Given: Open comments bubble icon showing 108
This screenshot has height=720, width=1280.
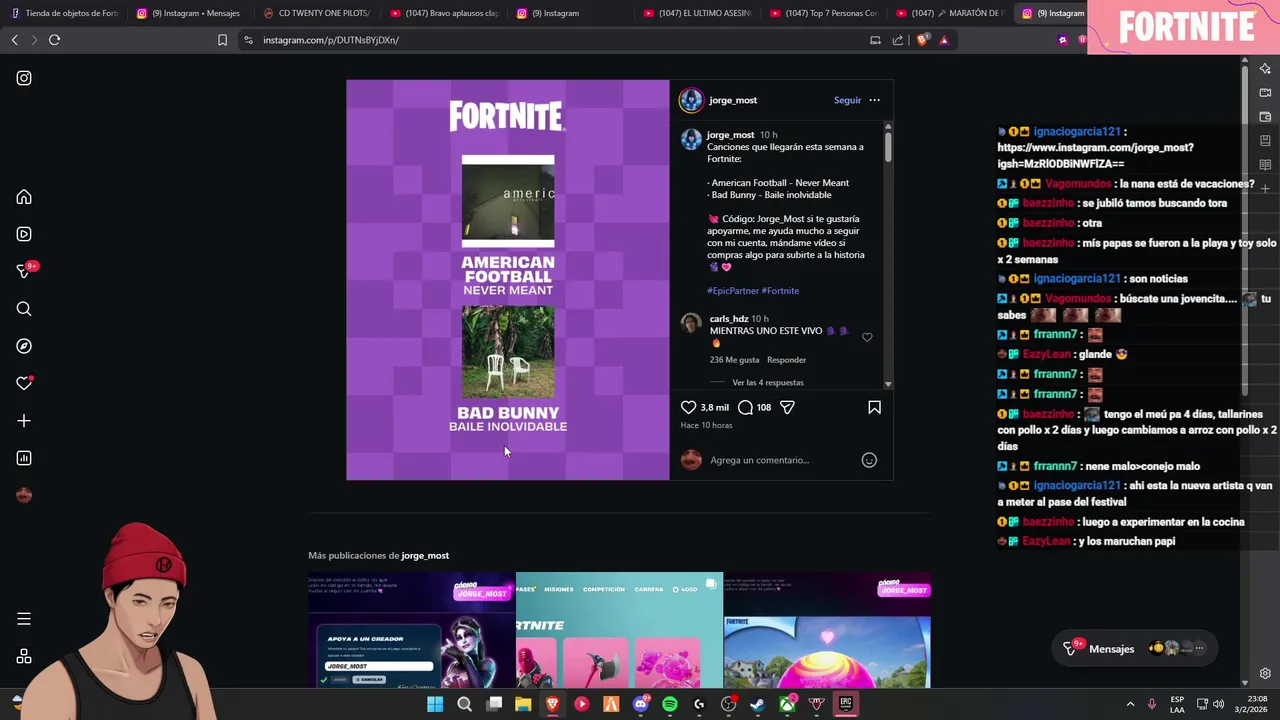Looking at the screenshot, I should pyautogui.click(x=745, y=407).
